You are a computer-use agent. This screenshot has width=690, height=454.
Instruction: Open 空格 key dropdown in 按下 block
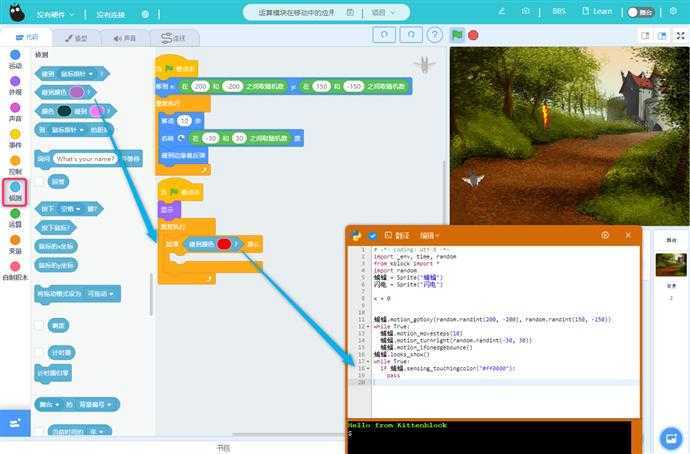tap(71, 209)
